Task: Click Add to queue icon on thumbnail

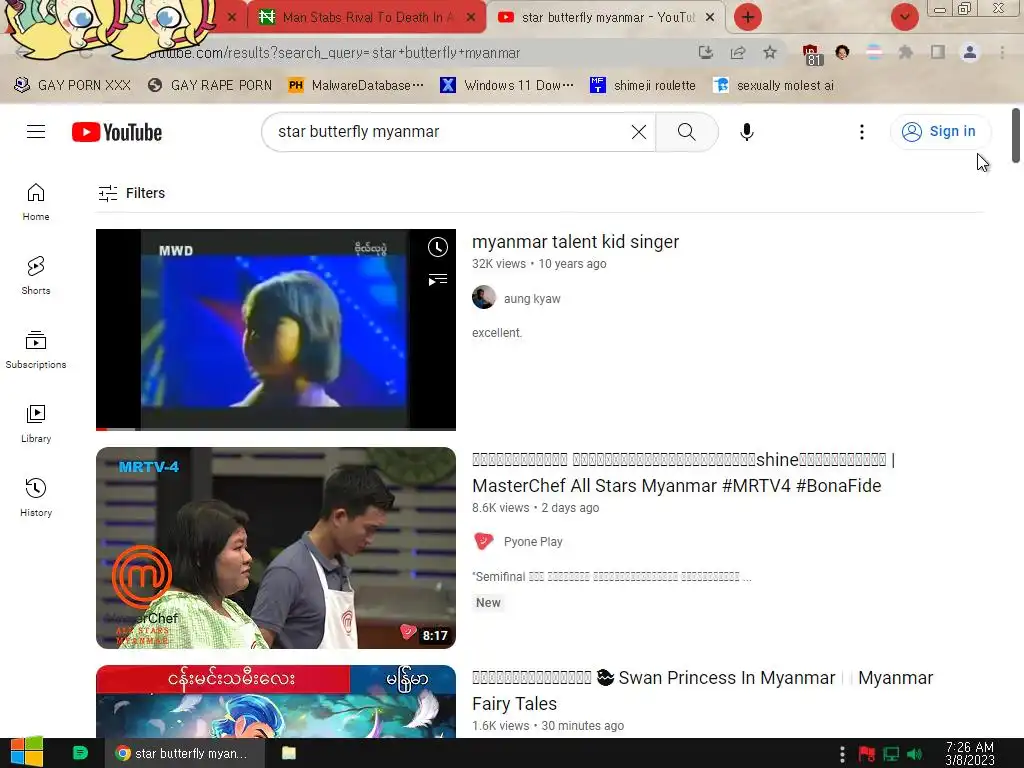Action: 438,280
